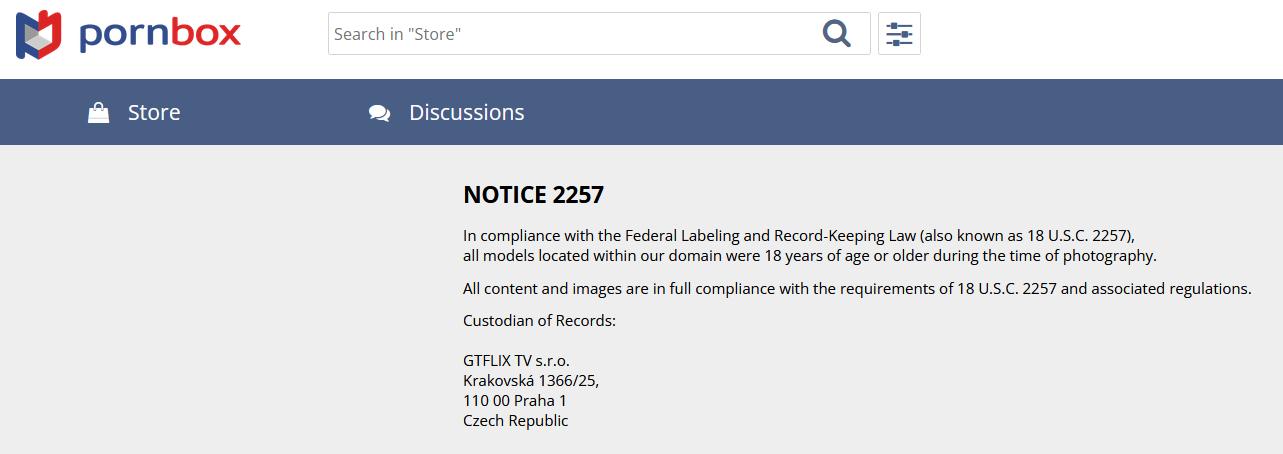Click the pornbox wordmark text
1283x454 pixels.
pos(160,34)
